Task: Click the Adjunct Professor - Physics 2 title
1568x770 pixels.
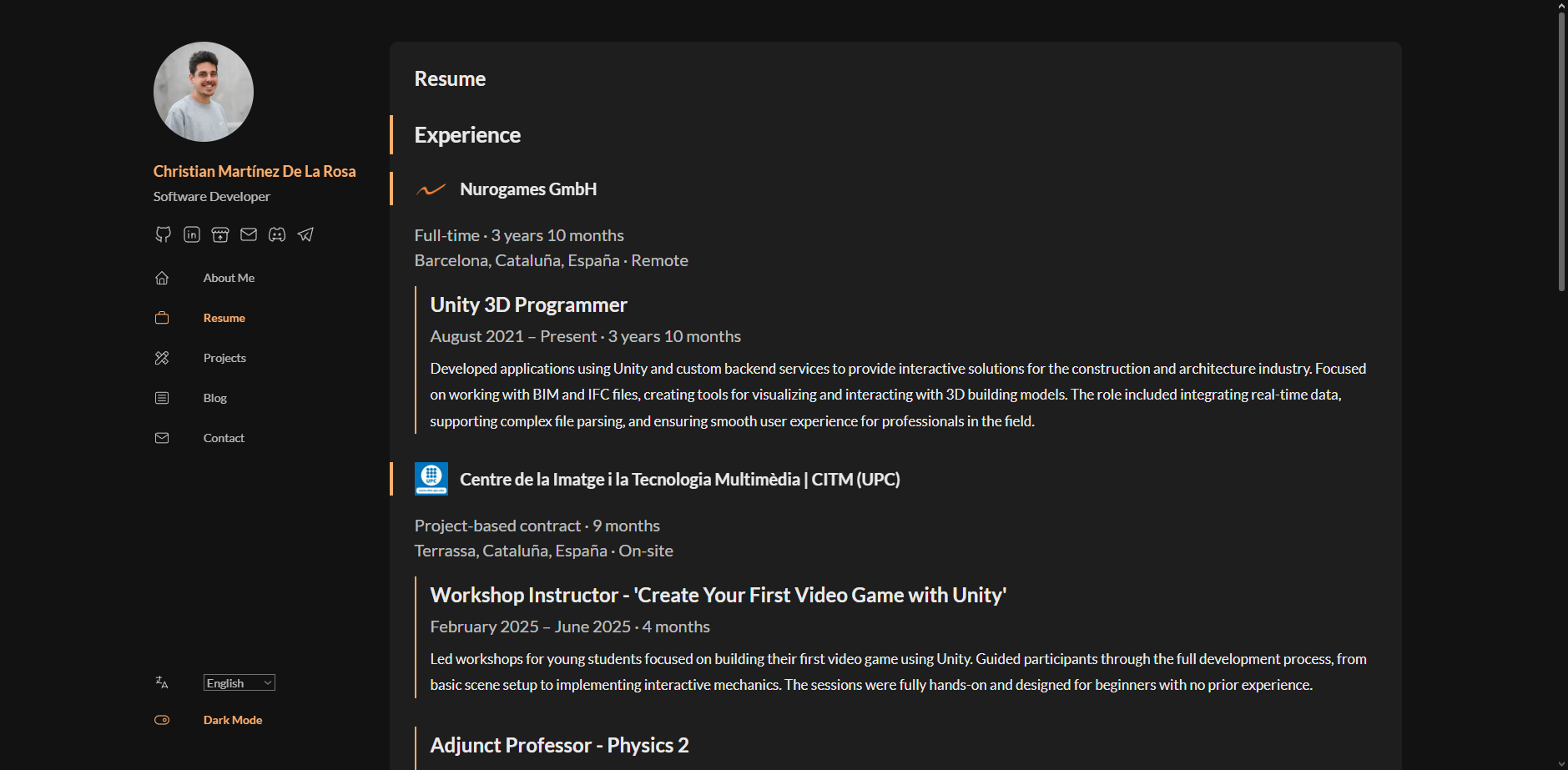Action: pyautogui.click(x=559, y=746)
